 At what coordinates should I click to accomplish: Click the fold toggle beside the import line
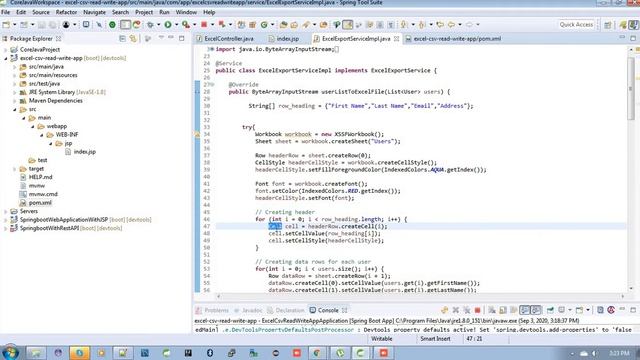[211, 49]
